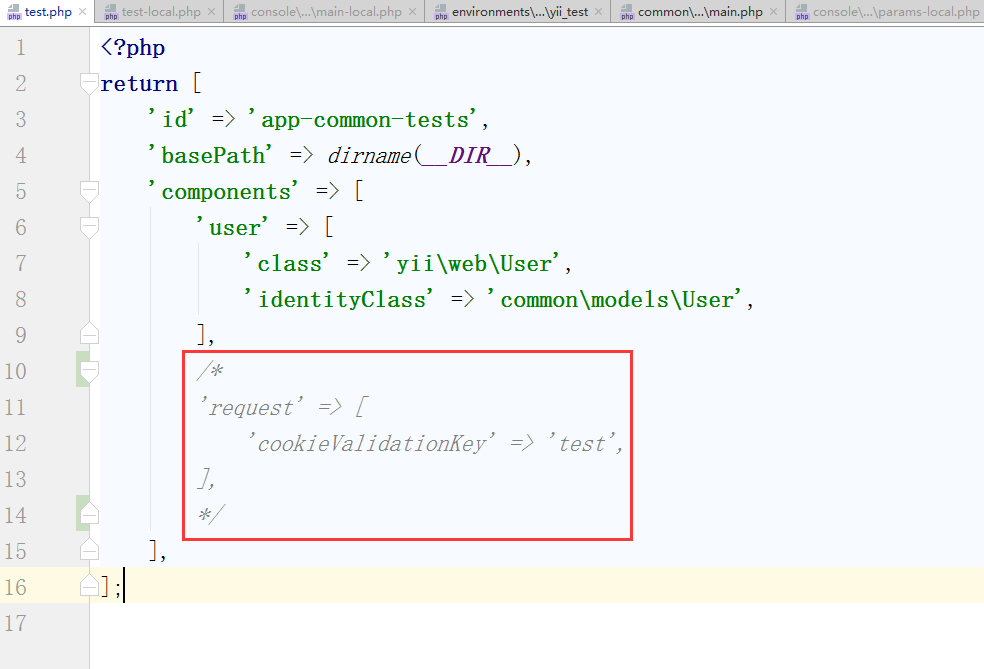984x669 pixels.
Task: Close the common main.php tab
Action: tap(773, 13)
